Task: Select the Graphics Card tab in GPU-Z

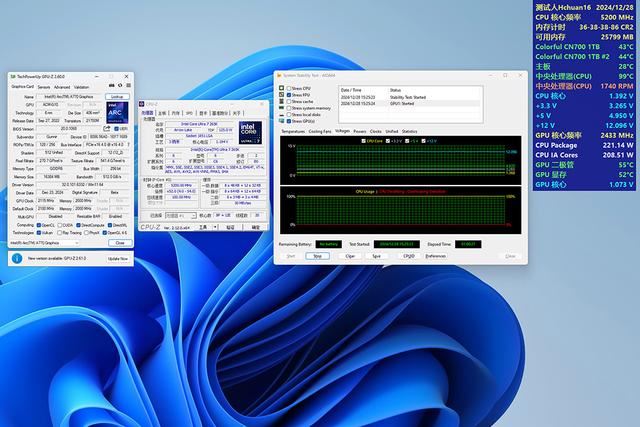Action: (x=22, y=87)
